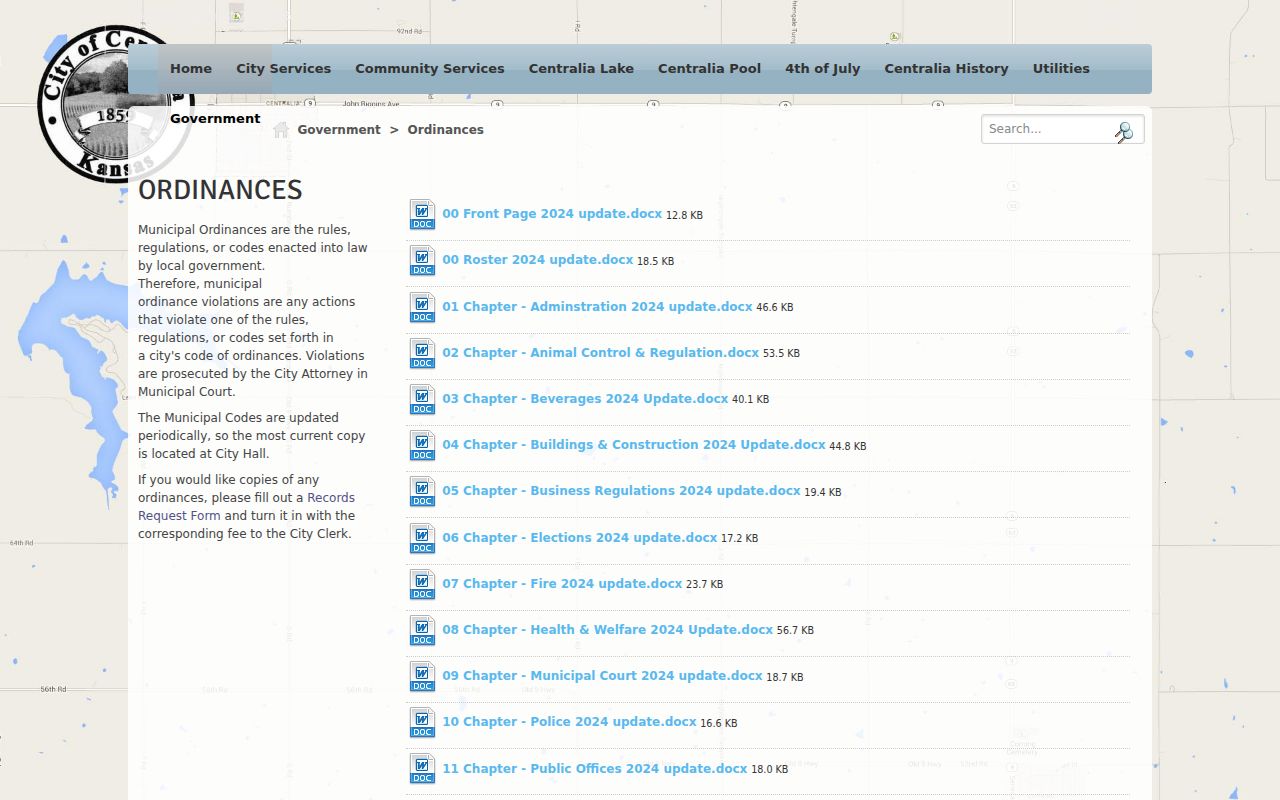Open the Records Request Form link

tap(246, 507)
